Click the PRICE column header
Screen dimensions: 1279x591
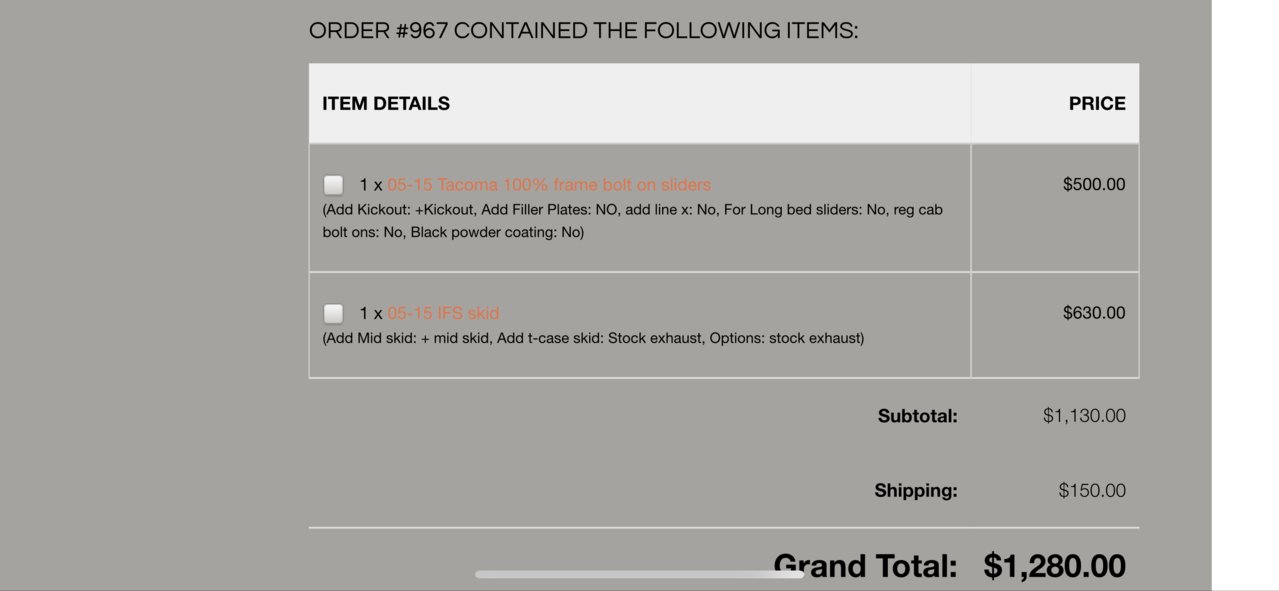1097,104
